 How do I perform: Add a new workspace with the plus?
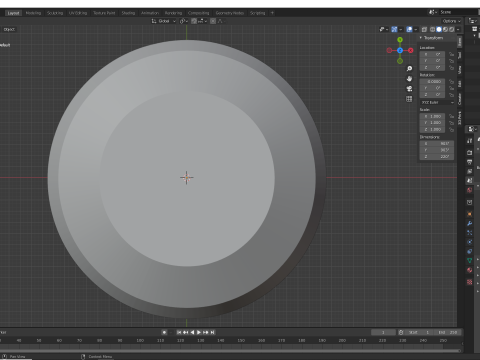click(272, 13)
